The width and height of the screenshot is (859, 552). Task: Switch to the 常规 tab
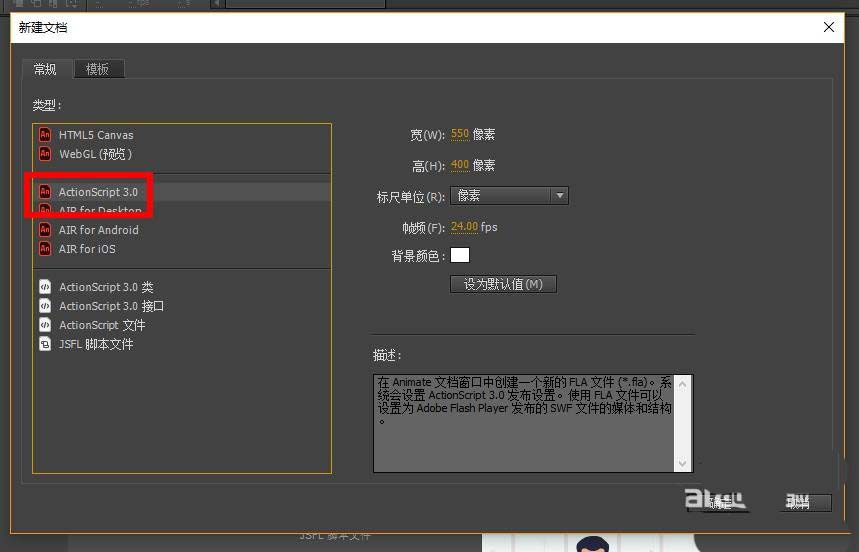click(46, 69)
